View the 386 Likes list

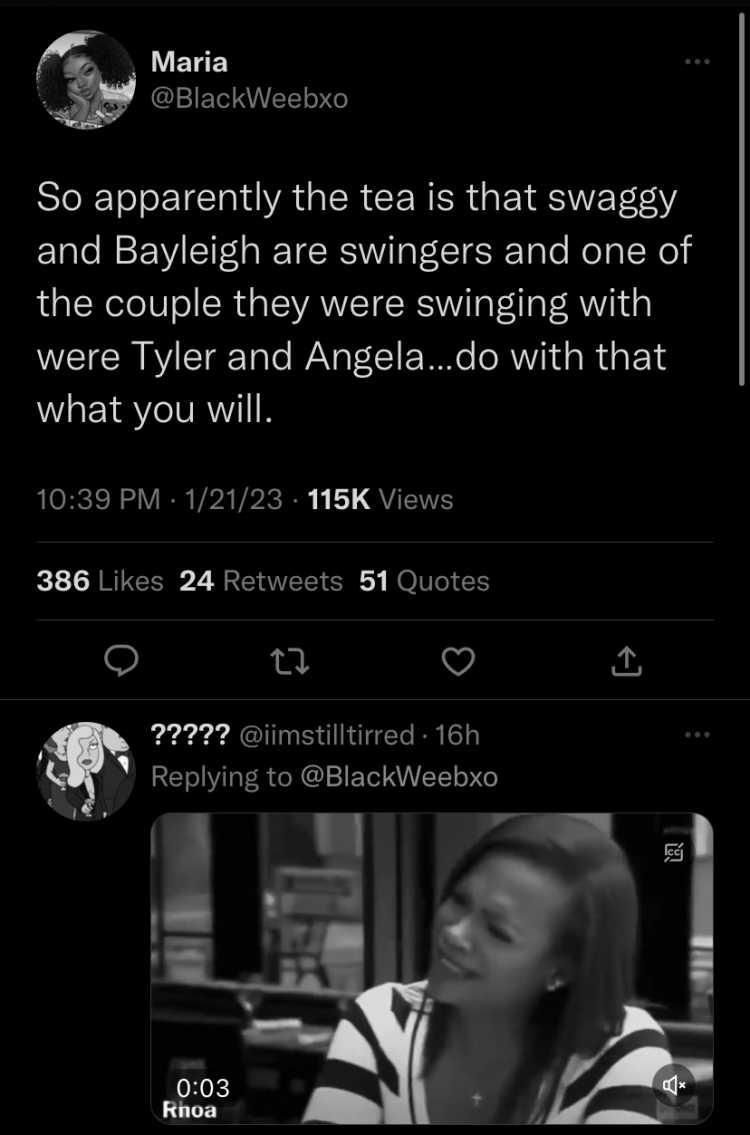click(x=100, y=581)
